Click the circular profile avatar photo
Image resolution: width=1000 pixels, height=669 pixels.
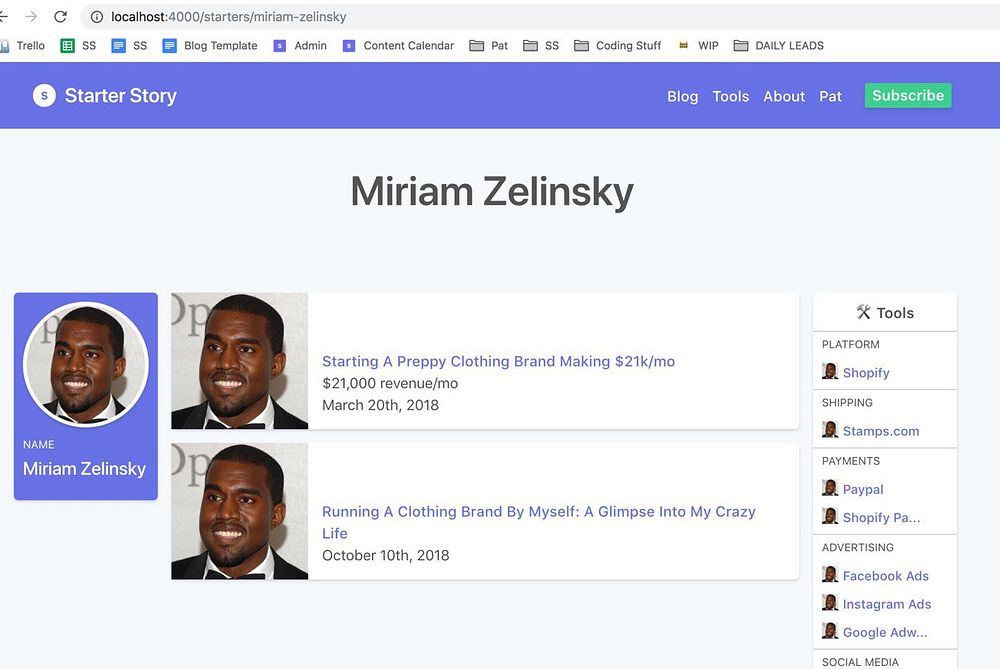[x=85, y=365]
